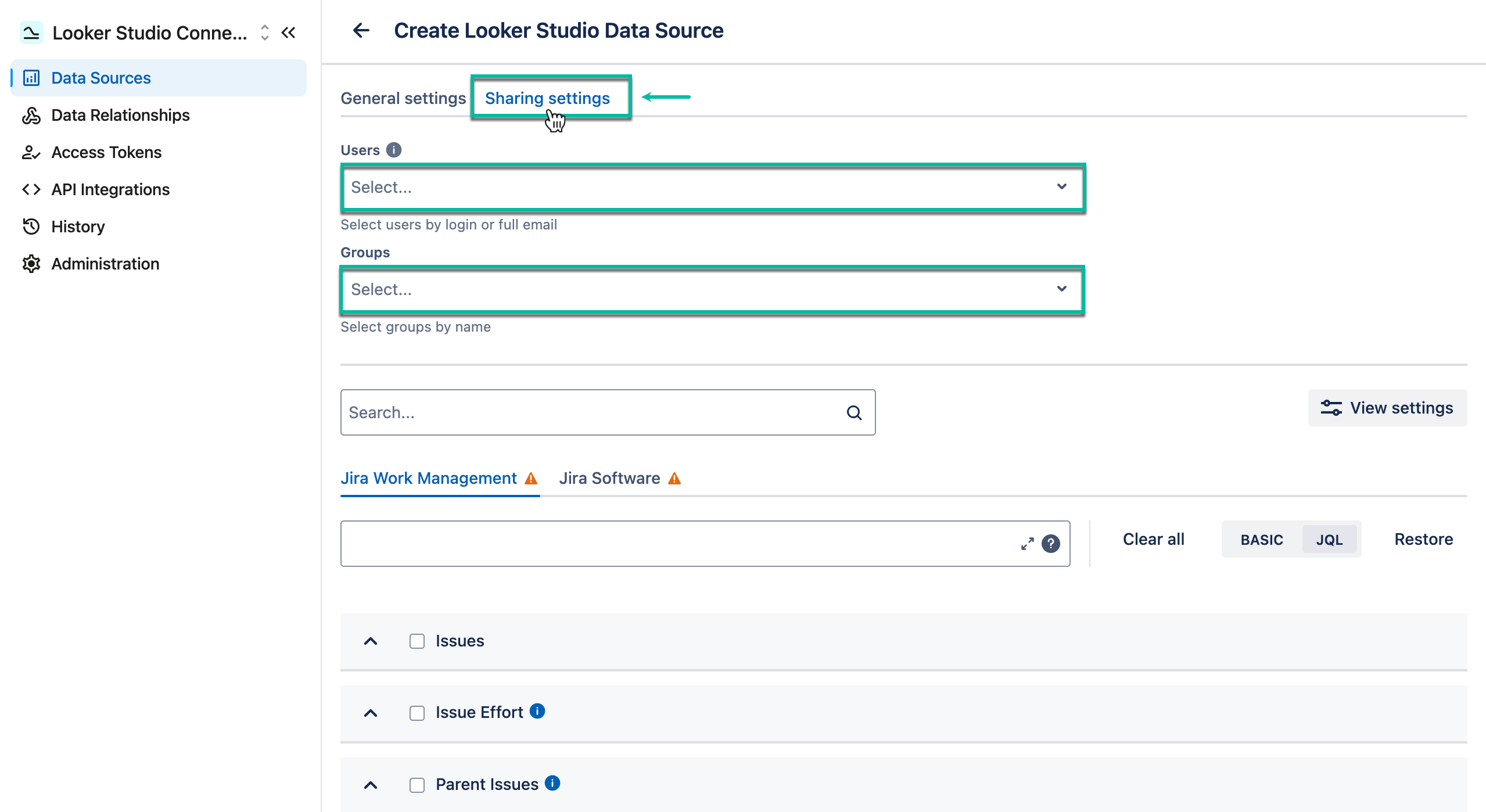Click the Users info icon
Screen dimensions: 1486x812
point(394,150)
